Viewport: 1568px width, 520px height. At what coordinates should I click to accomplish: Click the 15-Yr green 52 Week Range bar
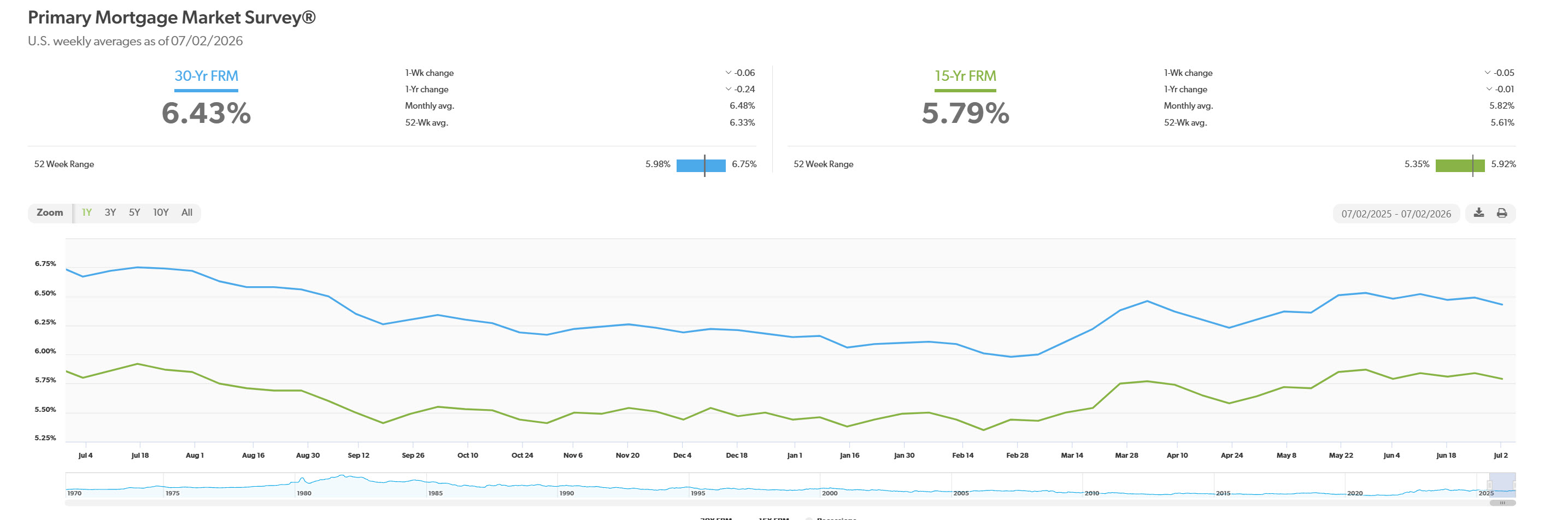tap(1460, 165)
